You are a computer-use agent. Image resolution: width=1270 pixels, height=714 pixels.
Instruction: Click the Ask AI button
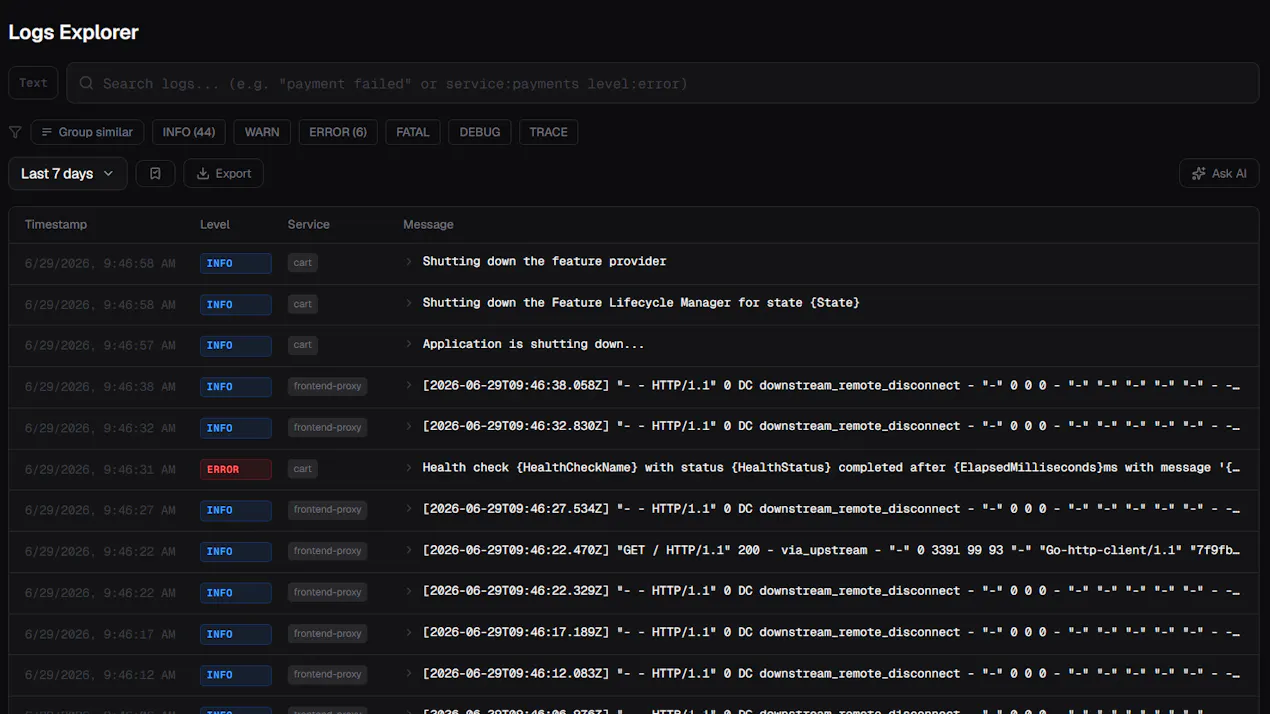point(1219,173)
